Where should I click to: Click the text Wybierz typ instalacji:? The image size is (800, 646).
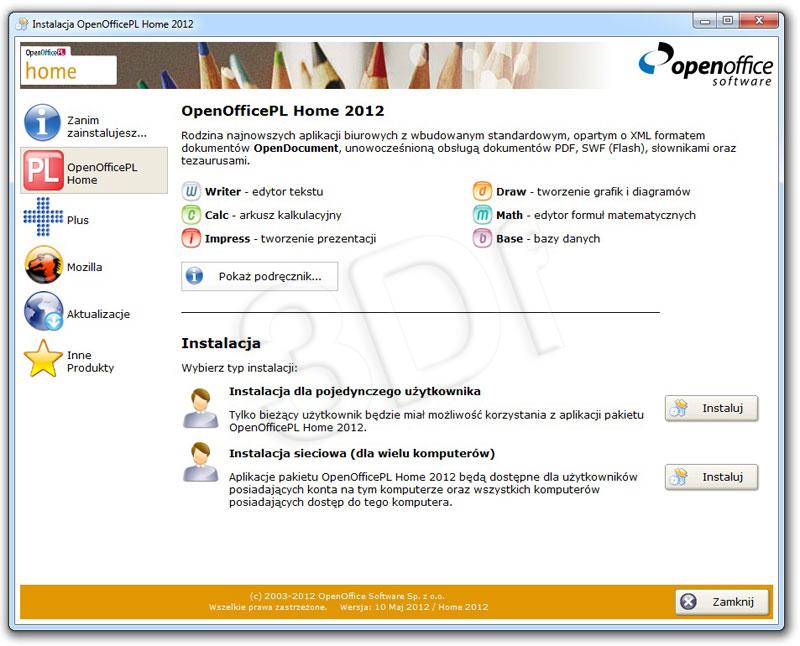[239, 368]
